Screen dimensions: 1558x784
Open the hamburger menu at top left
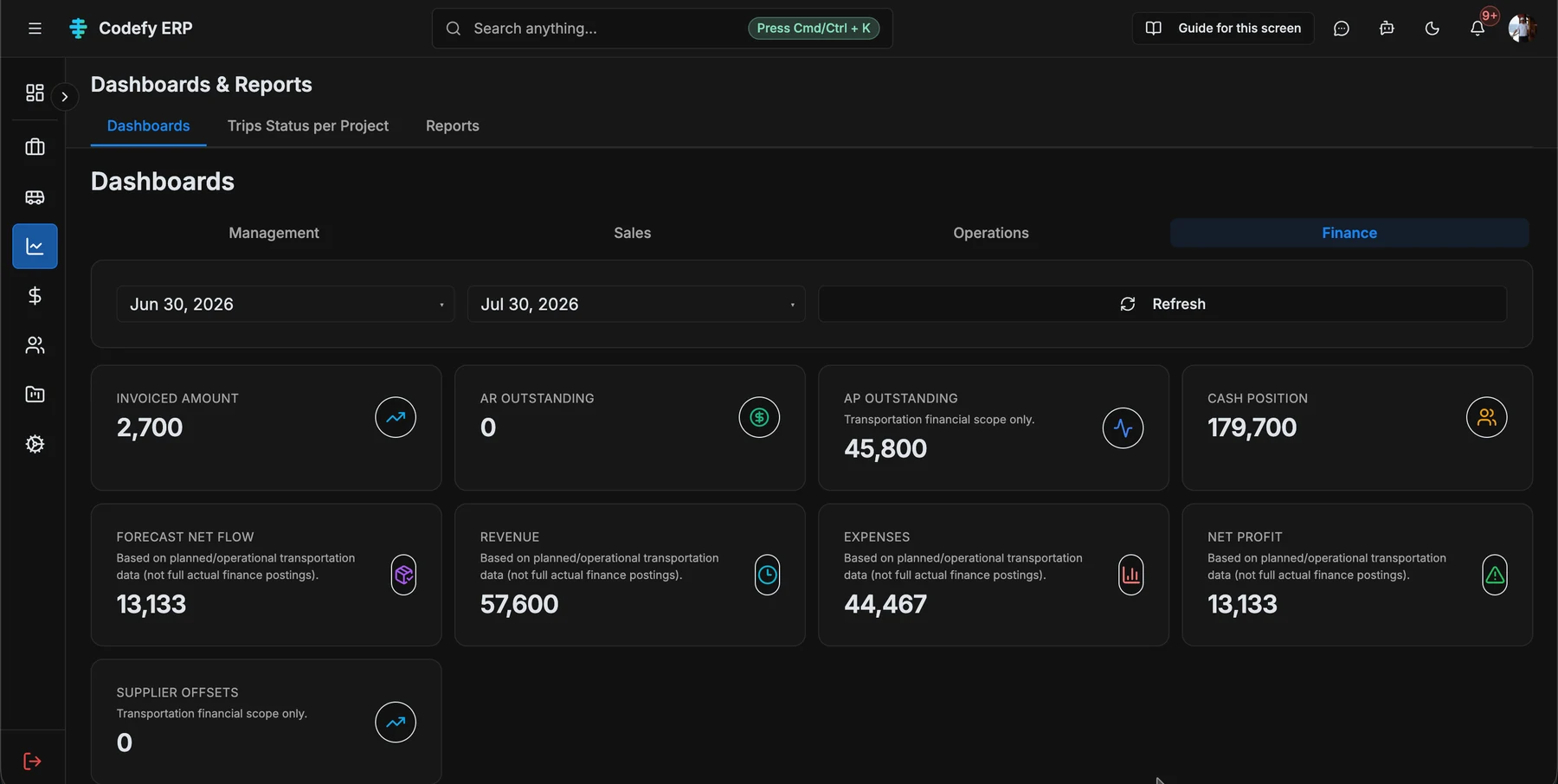click(x=35, y=29)
